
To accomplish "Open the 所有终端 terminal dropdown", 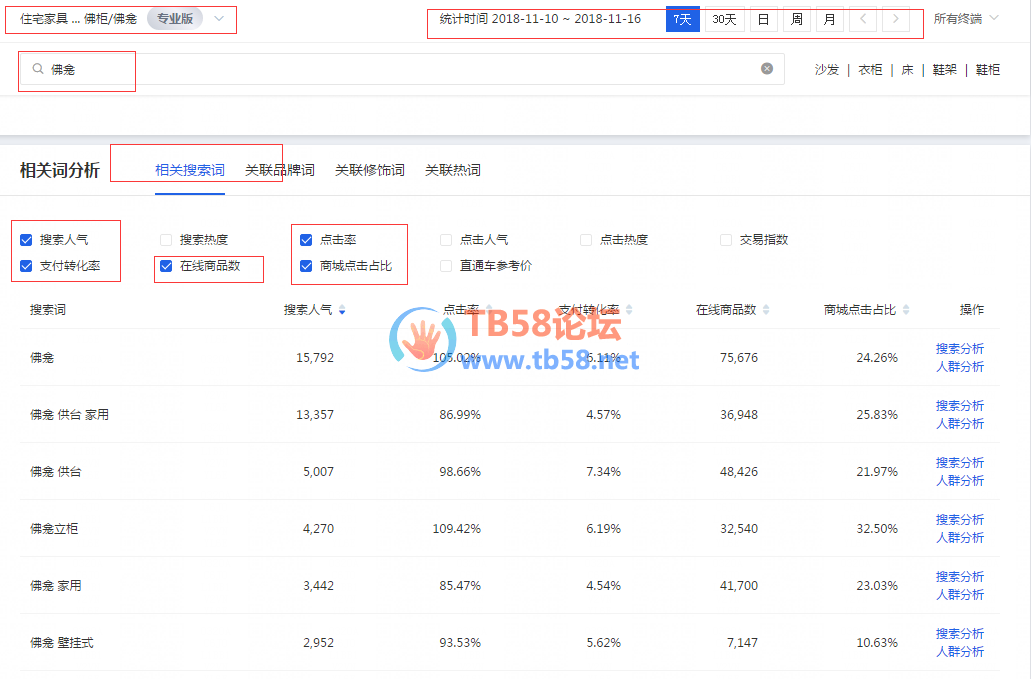I will [966, 18].
